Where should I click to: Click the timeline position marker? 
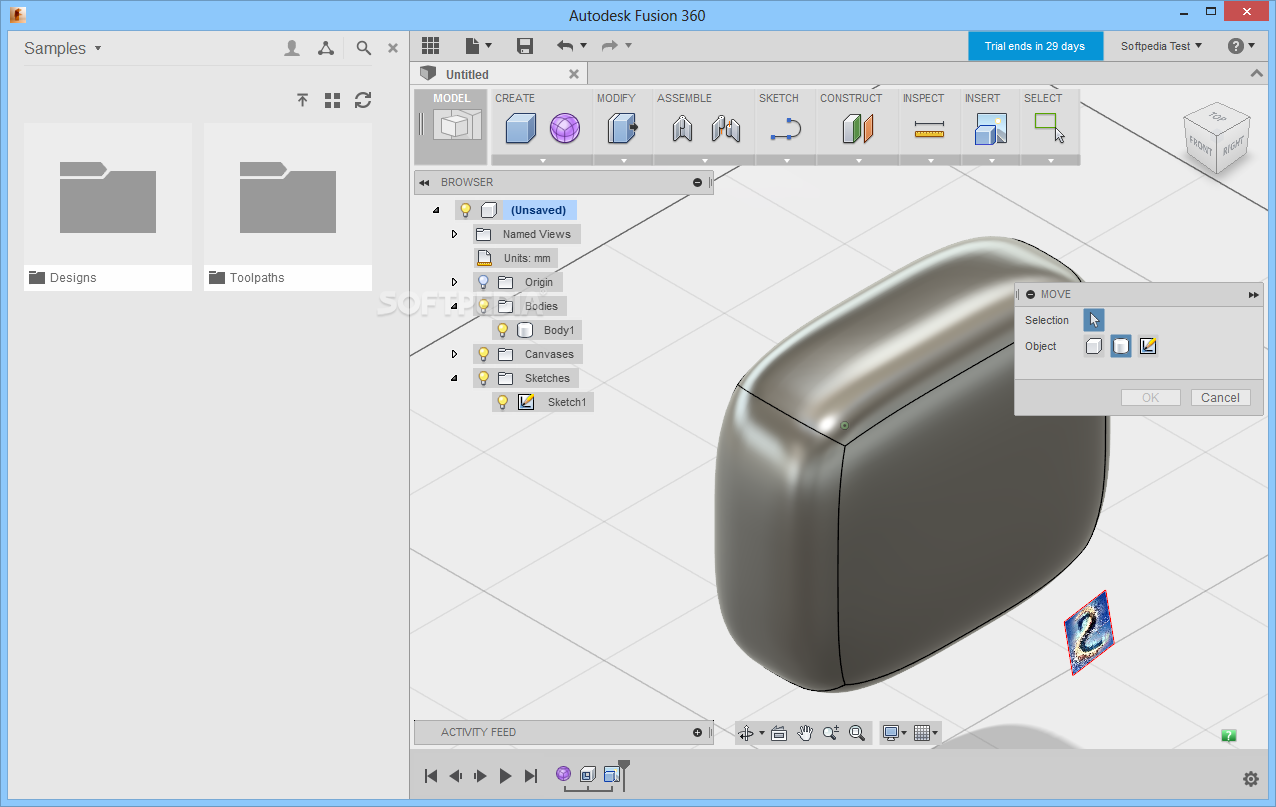[624, 773]
